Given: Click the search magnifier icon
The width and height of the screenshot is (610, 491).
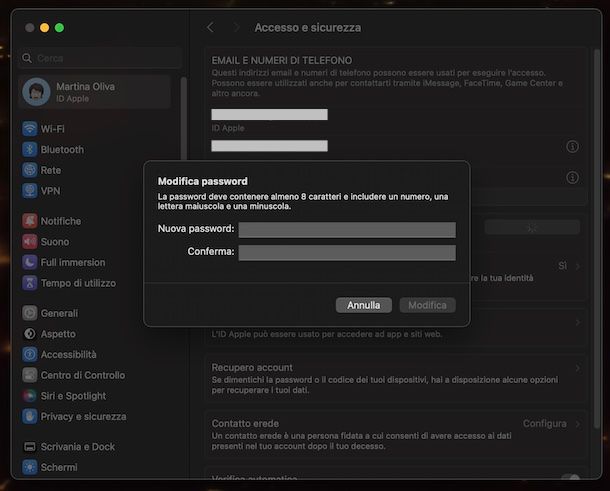Looking at the screenshot, I should click(x=27, y=58).
